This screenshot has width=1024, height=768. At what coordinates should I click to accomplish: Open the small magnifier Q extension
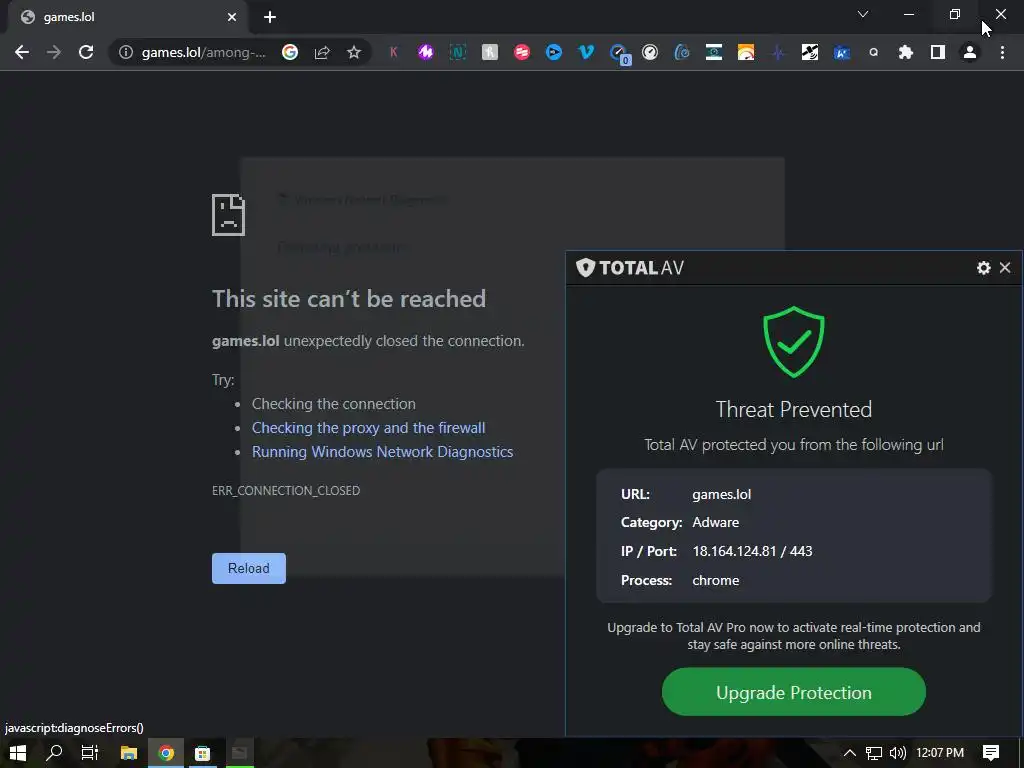874,52
